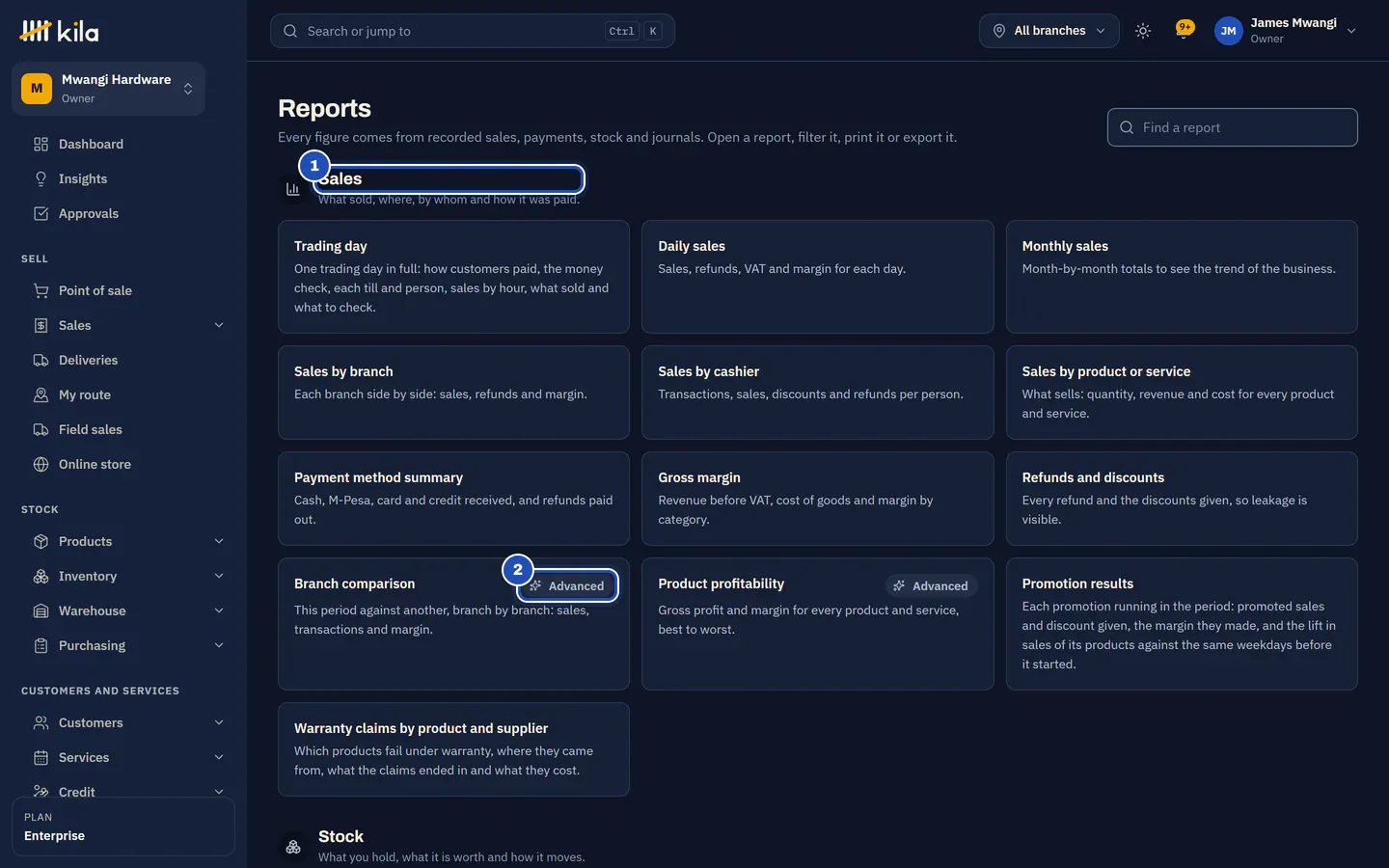The height and width of the screenshot is (868, 1389).
Task: Click the Approvals checkmark icon
Action: [x=41, y=214]
